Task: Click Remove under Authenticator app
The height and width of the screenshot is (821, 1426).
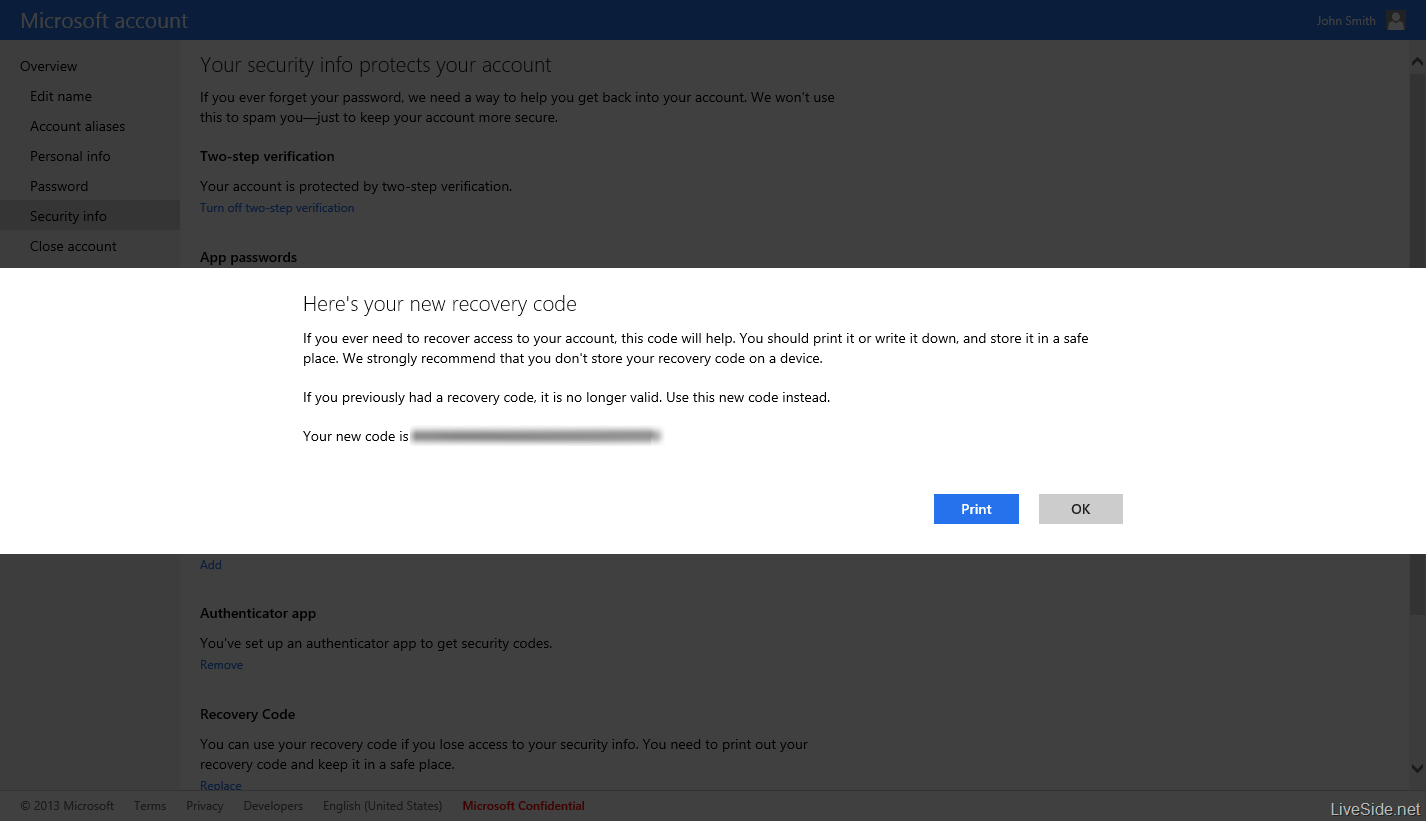Action: tap(221, 665)
